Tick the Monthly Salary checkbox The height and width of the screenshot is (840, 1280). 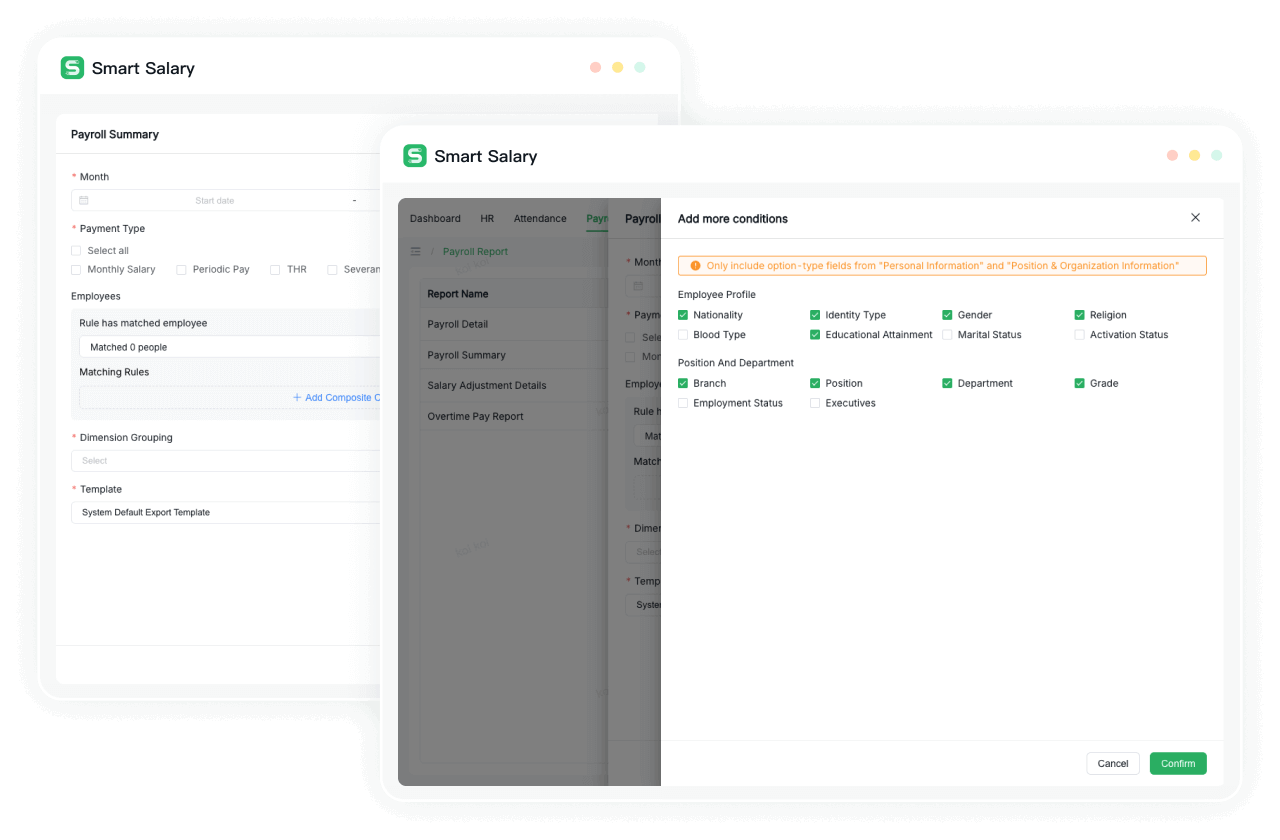[x=76, y=270]
